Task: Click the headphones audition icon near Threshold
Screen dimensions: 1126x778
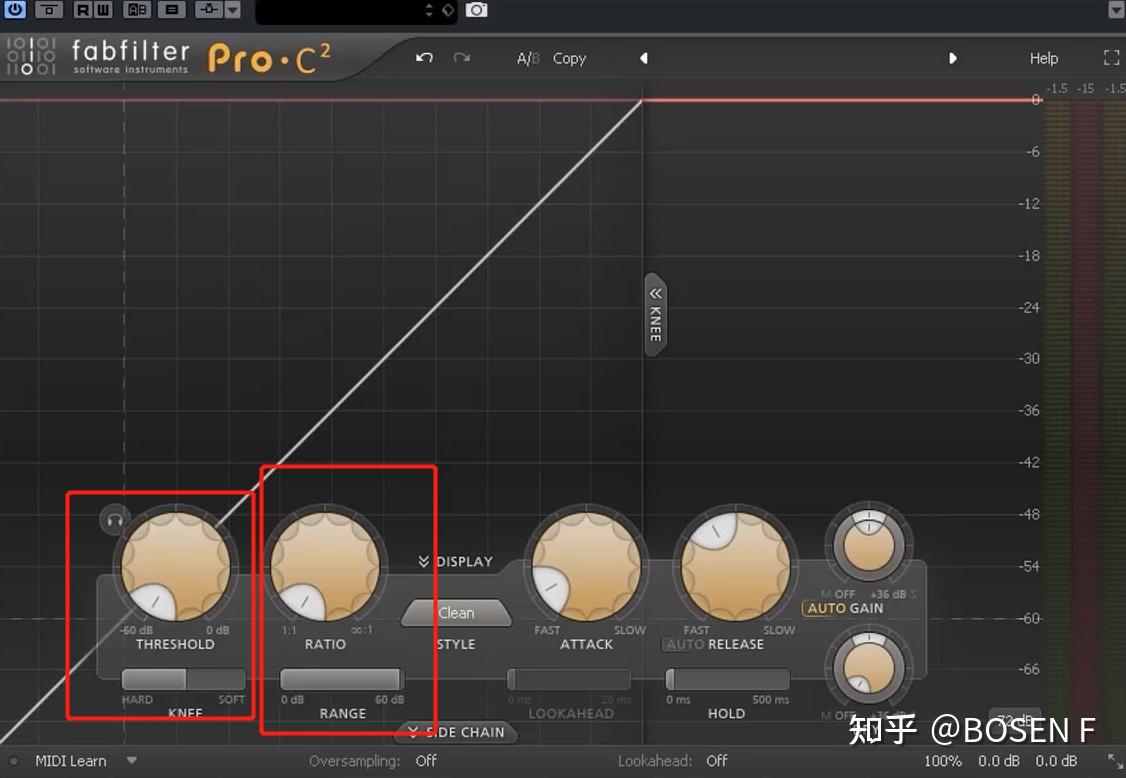Action: pyautogui.click(x=113, y=519)
